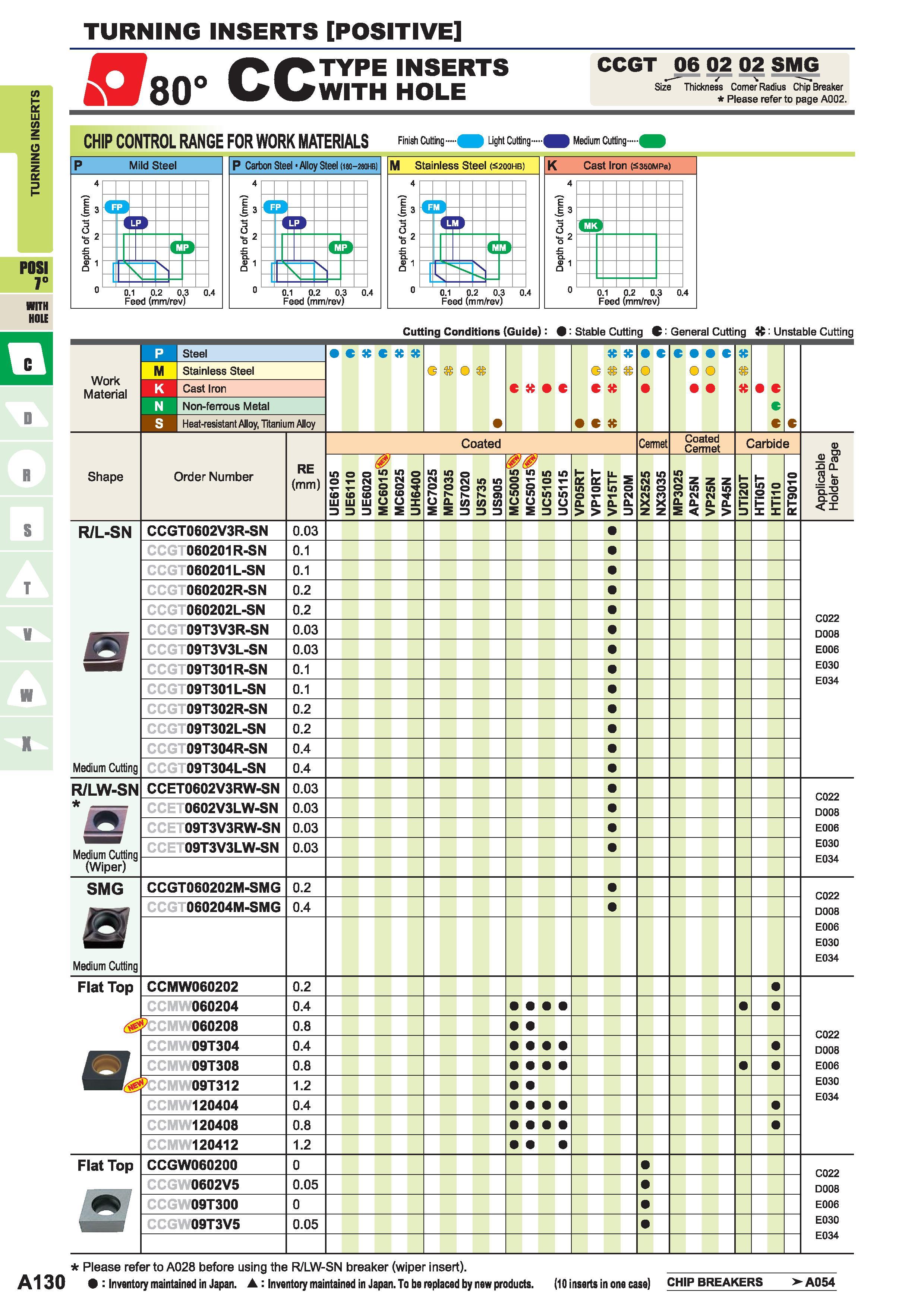Click order number CCGT060202M-SMG

214,887
